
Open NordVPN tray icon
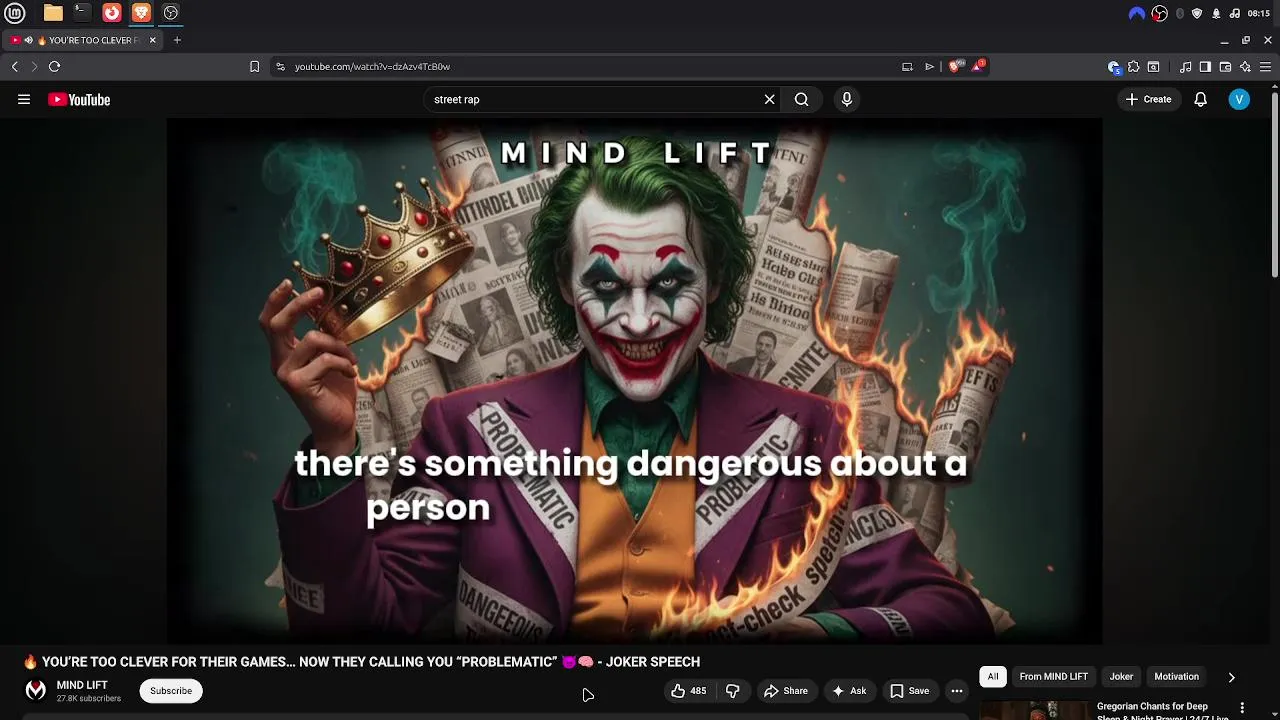click(x=1136, y=13)
